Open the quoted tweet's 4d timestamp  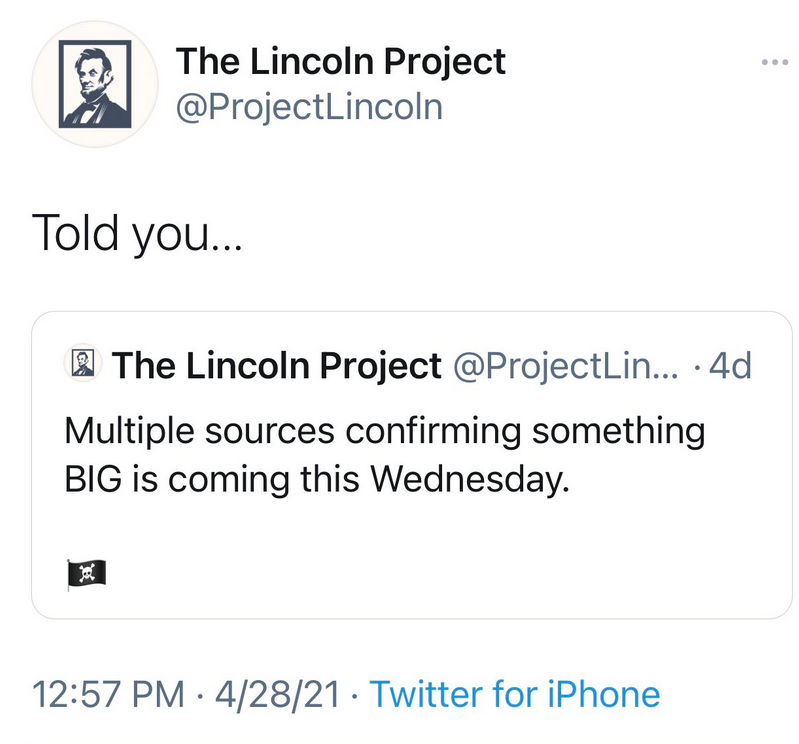click(730, 366)
